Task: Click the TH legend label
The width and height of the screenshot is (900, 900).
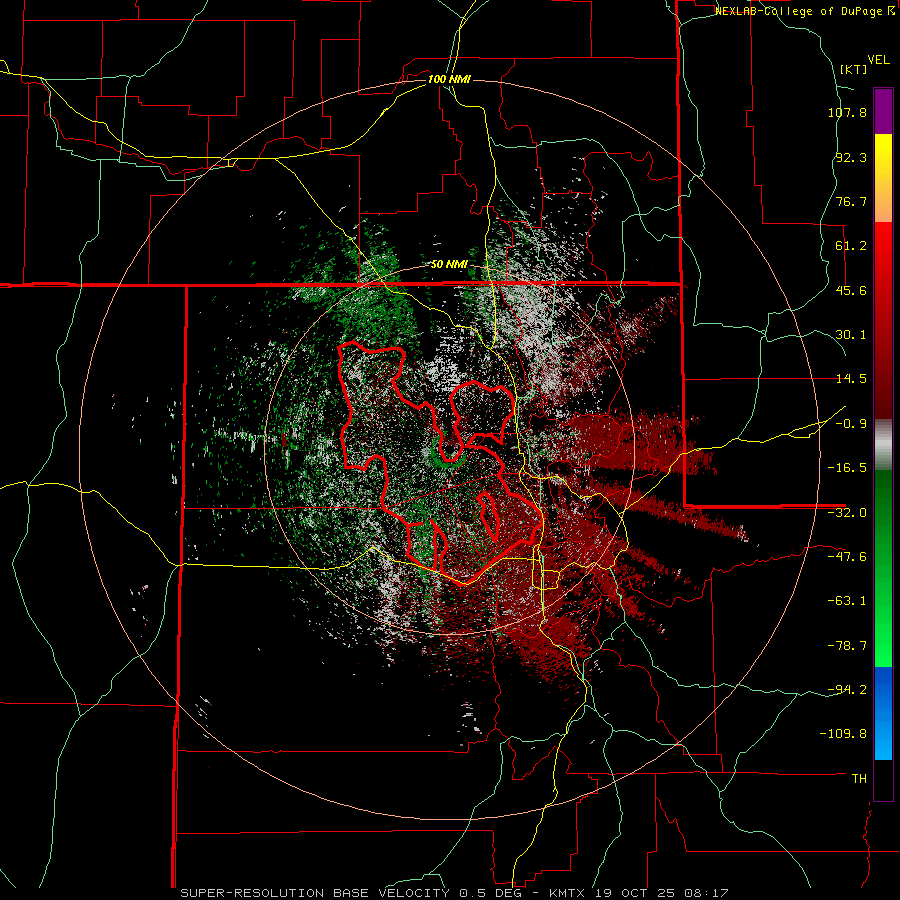Action: pos(859,779)
